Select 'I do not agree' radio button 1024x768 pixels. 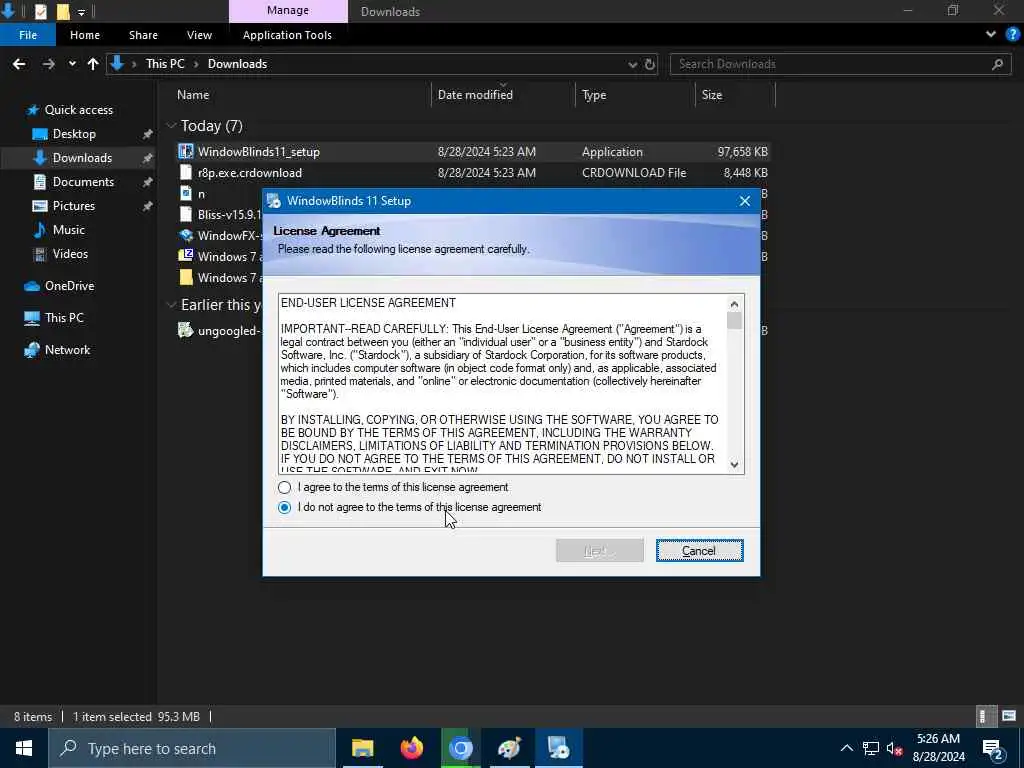284,507
